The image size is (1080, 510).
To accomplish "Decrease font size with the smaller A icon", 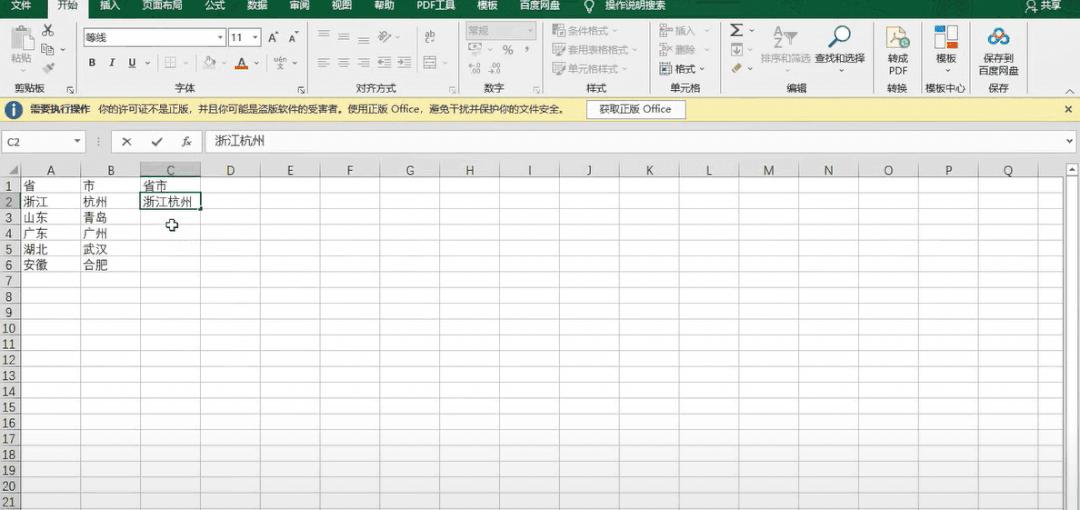I will [294, 37].
